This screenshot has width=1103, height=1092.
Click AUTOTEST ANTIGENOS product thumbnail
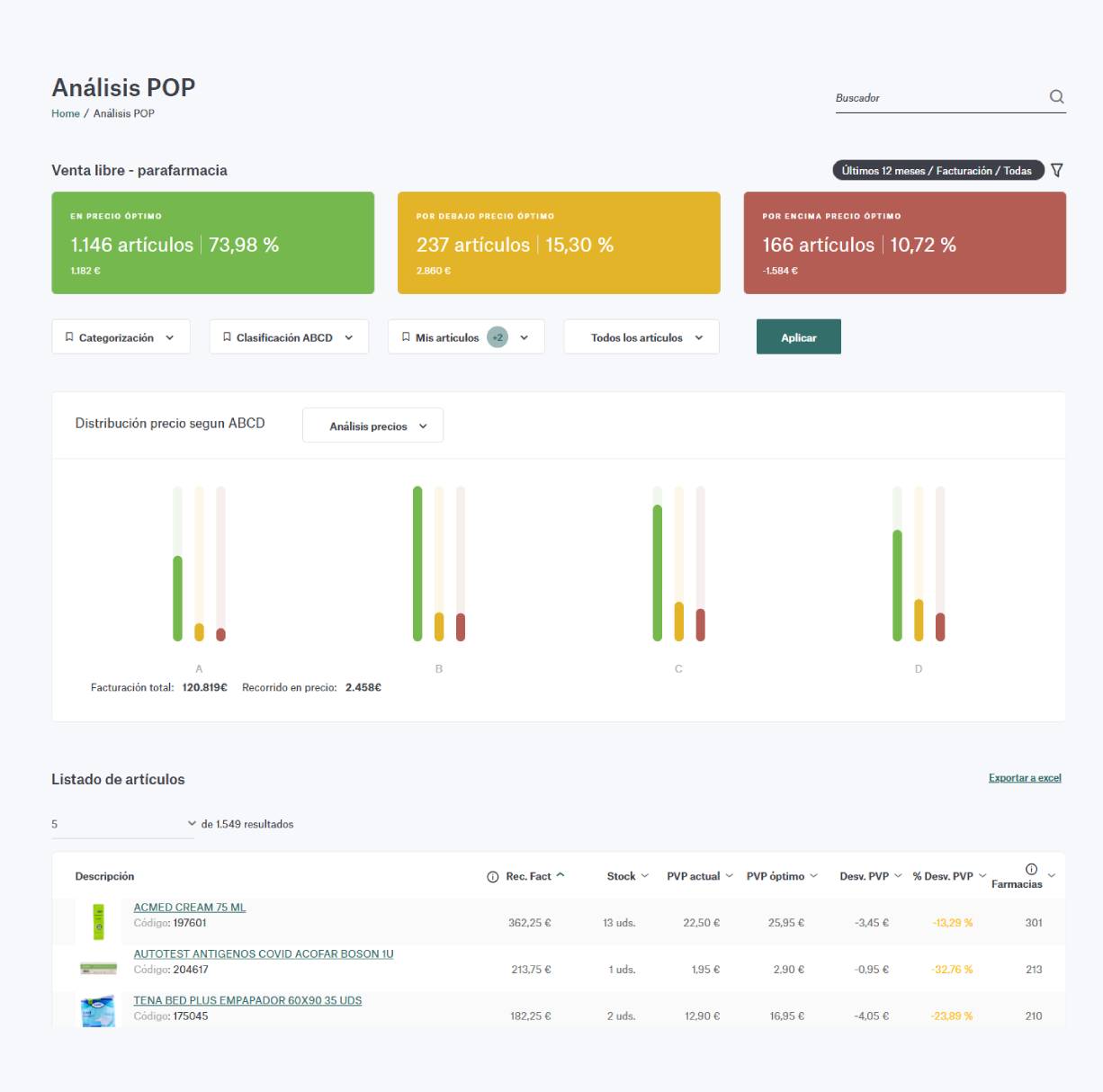[x=99, y=969]
